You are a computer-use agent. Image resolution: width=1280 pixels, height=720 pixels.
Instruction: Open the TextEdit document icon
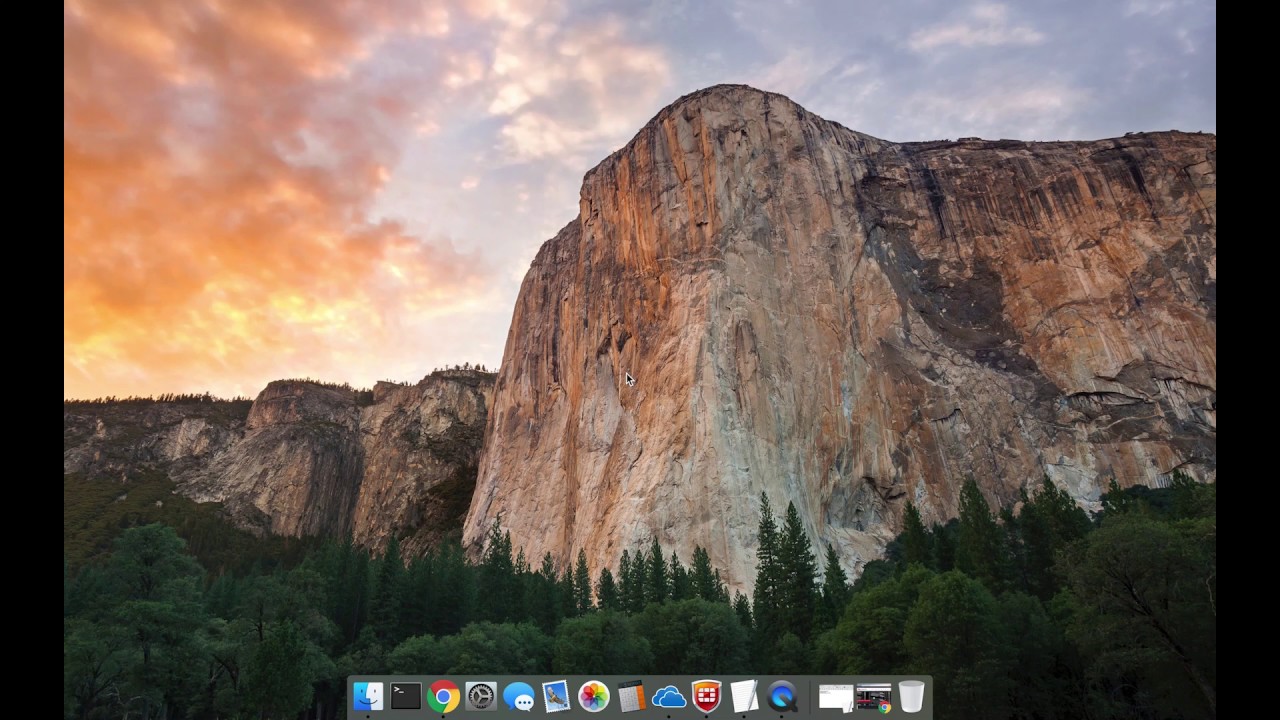(744, 696)
